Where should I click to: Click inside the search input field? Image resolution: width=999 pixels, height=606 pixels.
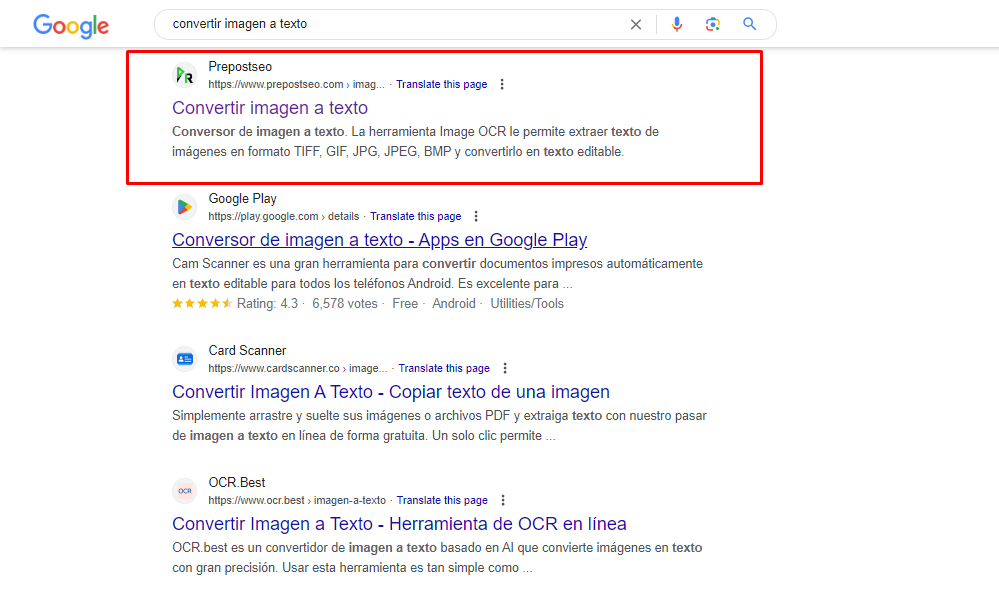tap(400, 23)
